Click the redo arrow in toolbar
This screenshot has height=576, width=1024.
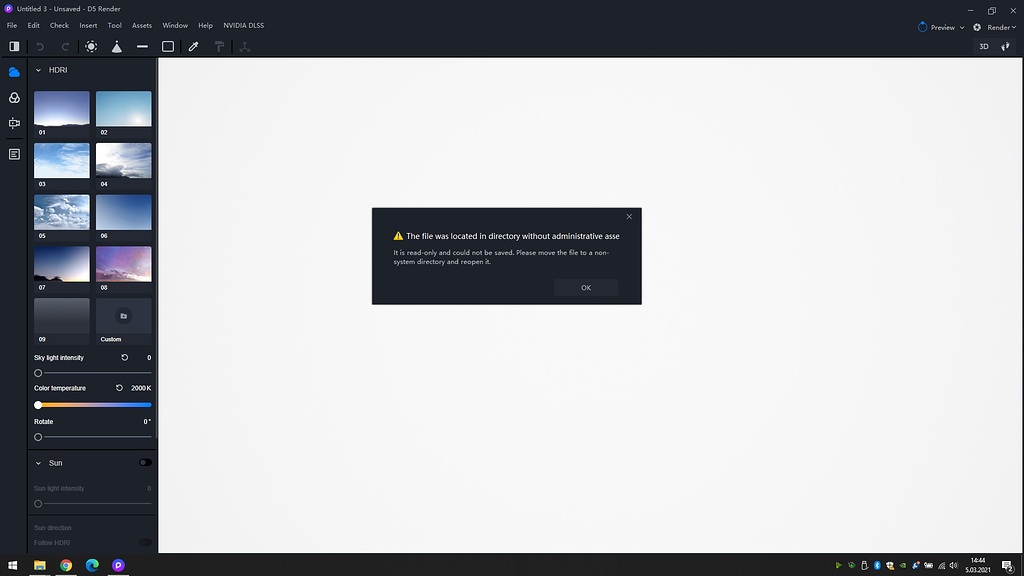tap(65, 46)
